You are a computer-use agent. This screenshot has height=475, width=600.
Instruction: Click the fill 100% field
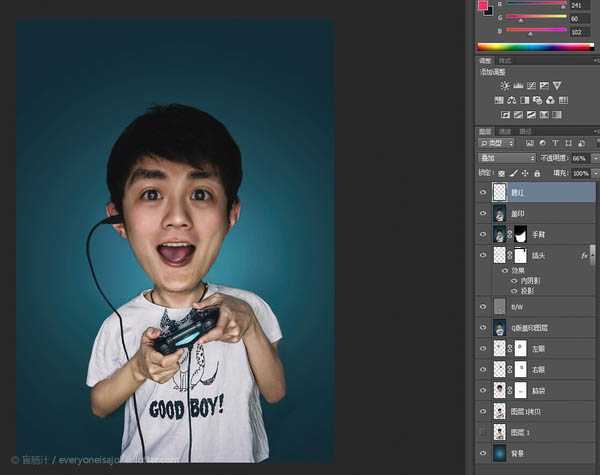click(x=580, y=173)
